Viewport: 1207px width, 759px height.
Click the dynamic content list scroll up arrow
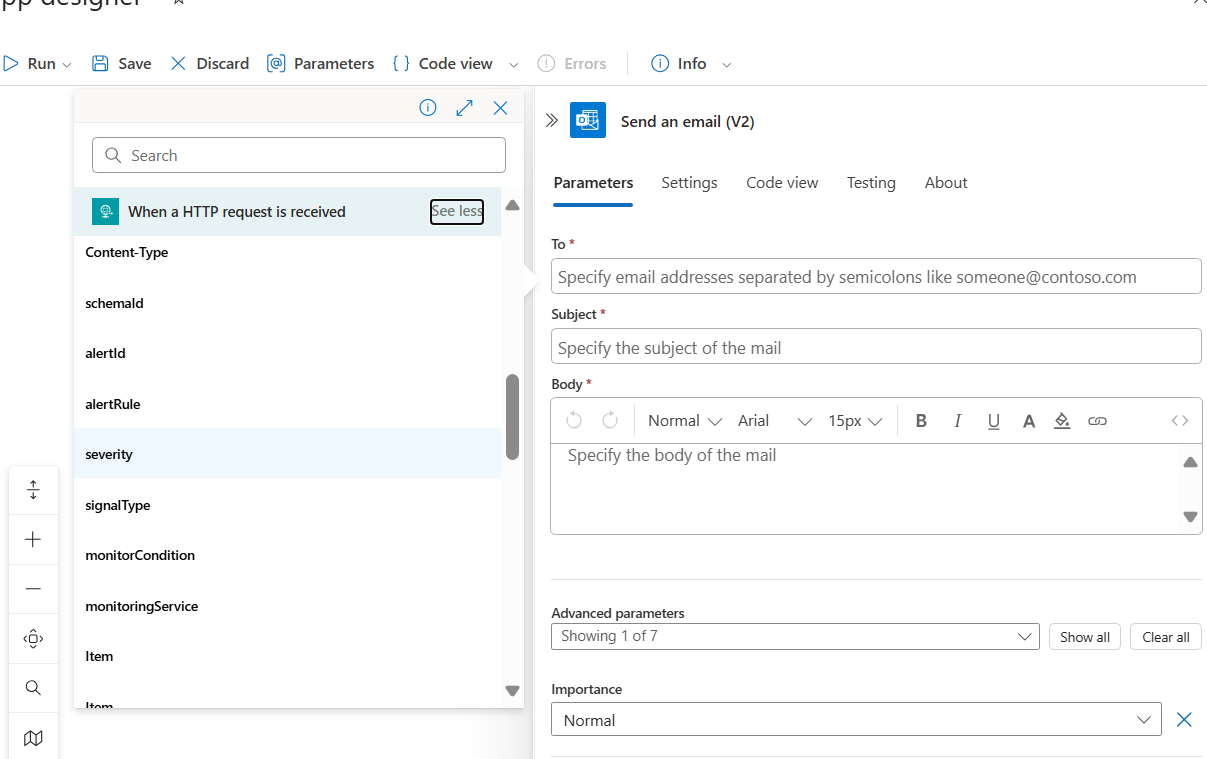[512, 205]
